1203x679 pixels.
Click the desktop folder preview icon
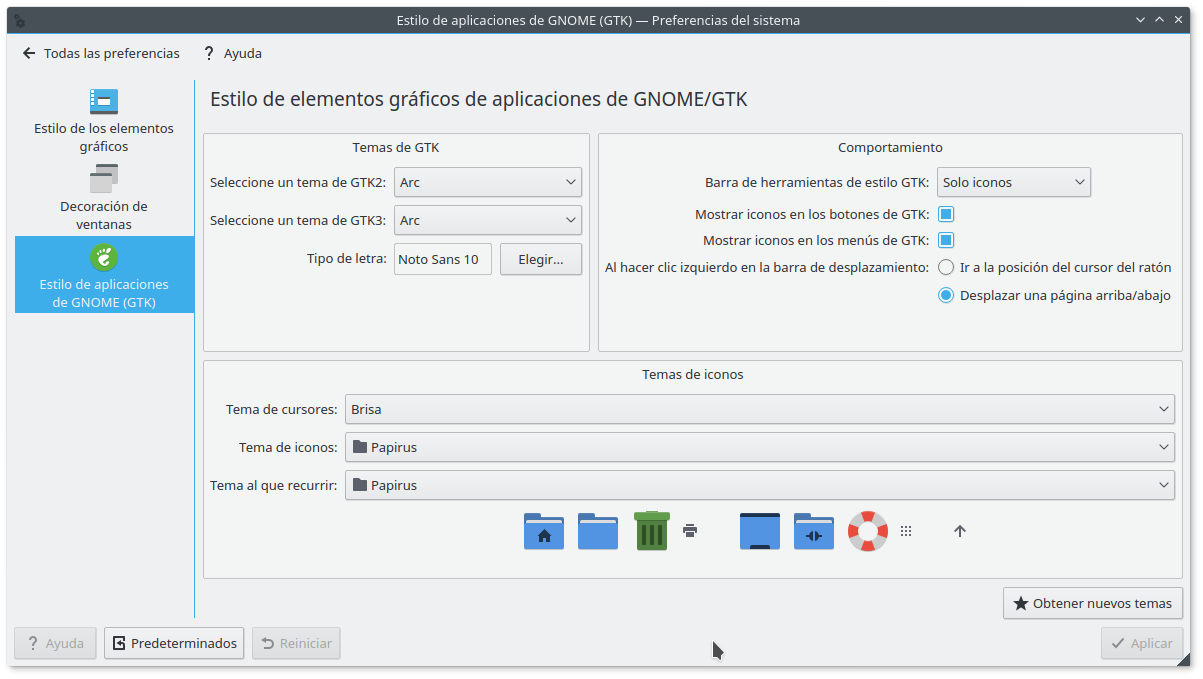coord(759,531)
